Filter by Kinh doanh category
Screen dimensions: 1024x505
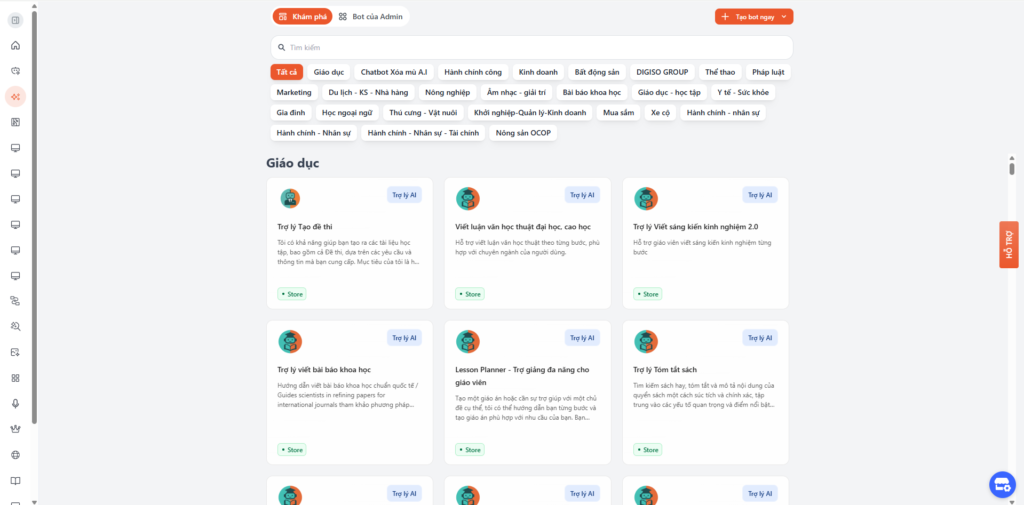point(539,72)
